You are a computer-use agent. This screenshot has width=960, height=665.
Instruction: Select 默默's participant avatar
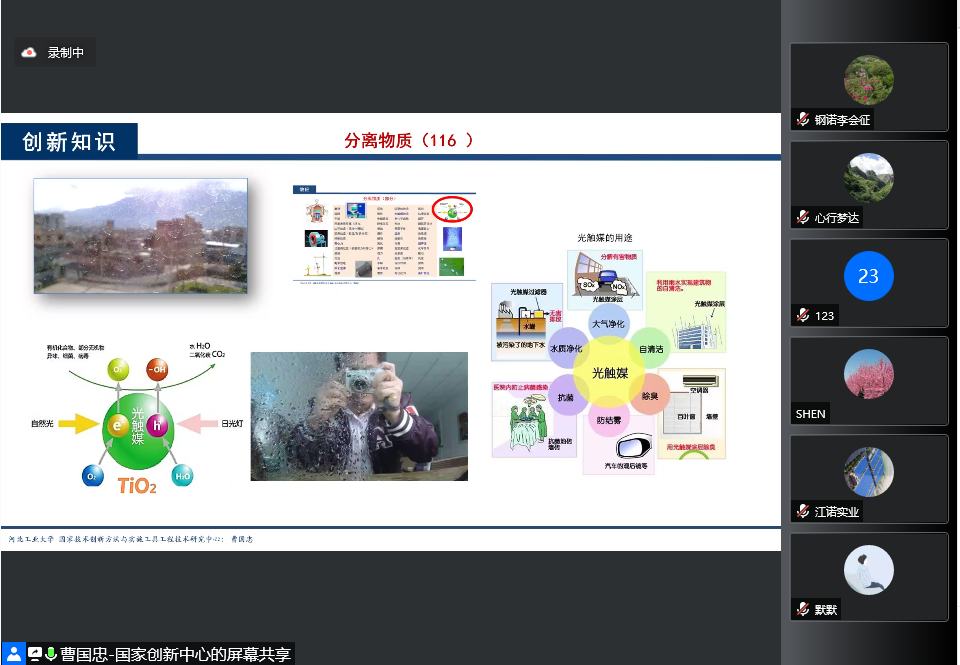click(868, 570)
